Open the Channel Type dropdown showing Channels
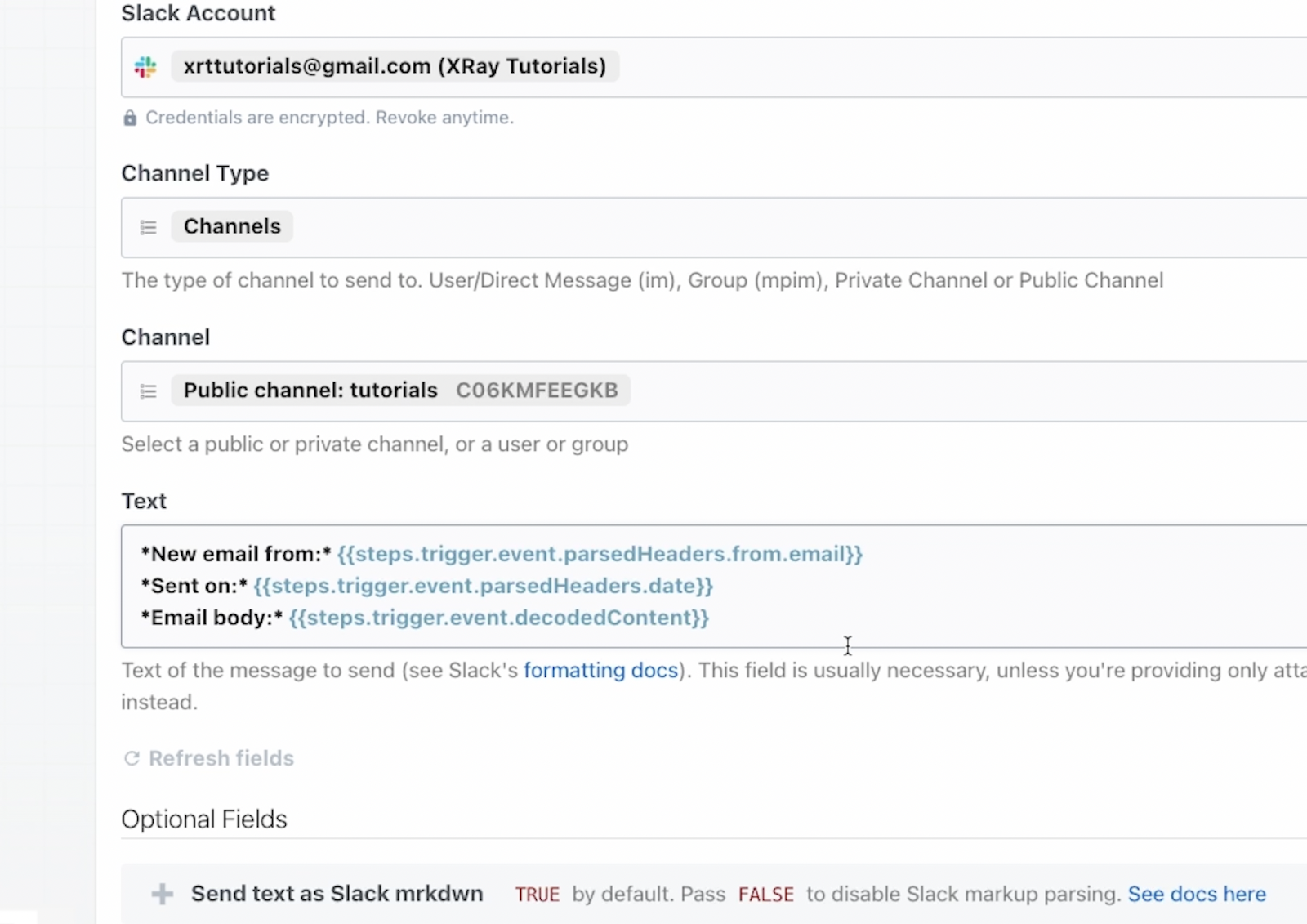The height and width of the screenshot is (924, 1307). pos(714,227)
